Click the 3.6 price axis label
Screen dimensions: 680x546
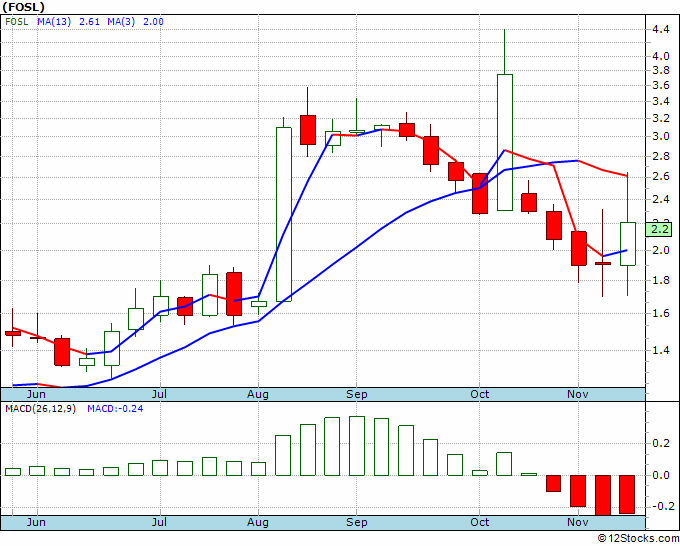coord(660,85)
